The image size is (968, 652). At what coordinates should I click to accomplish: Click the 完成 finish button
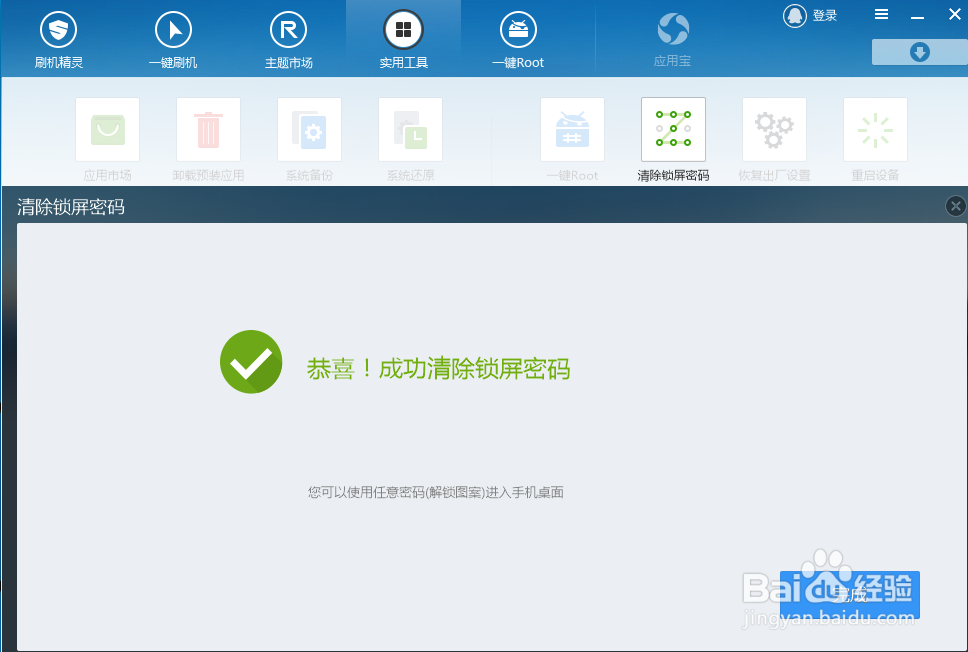pos(851,594)
